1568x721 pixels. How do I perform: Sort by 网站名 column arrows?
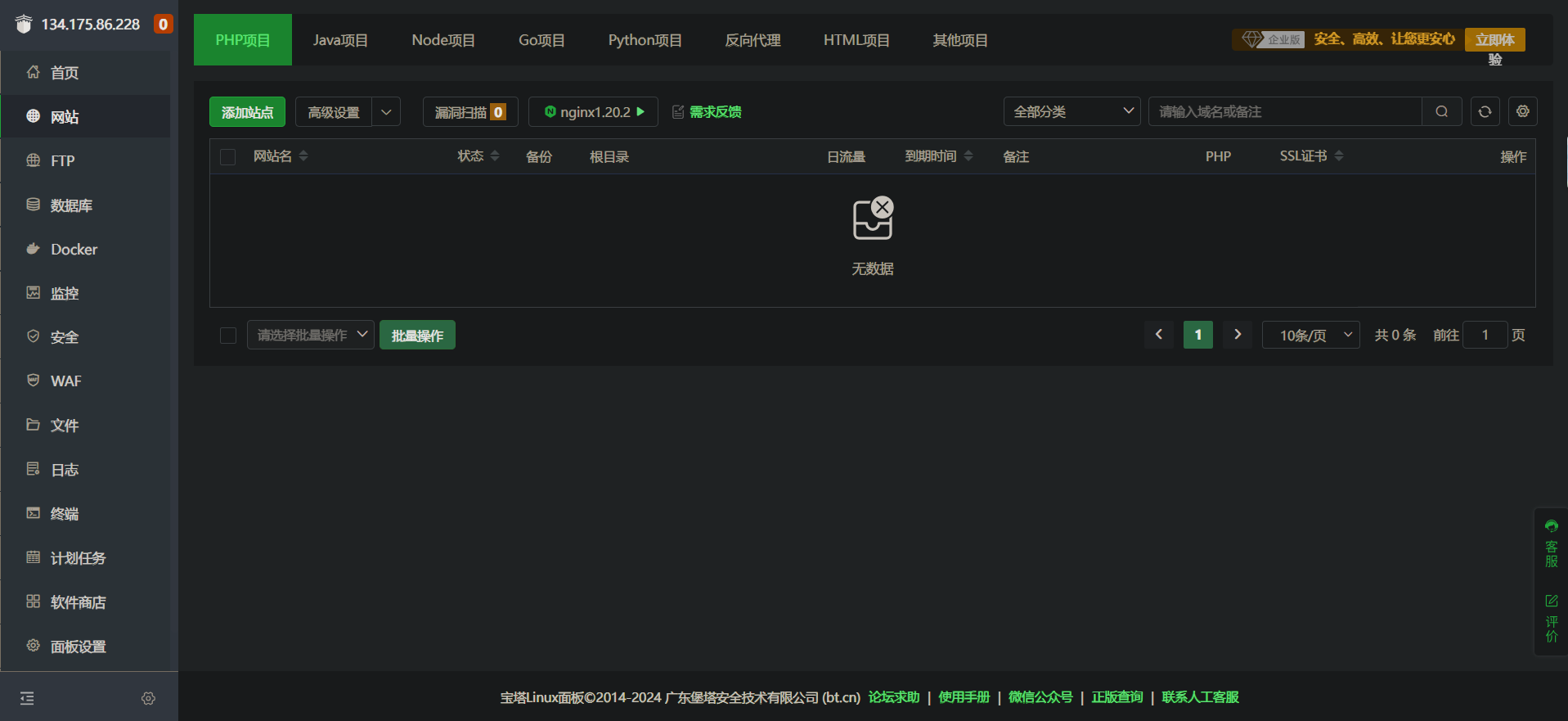coord(303,156)
